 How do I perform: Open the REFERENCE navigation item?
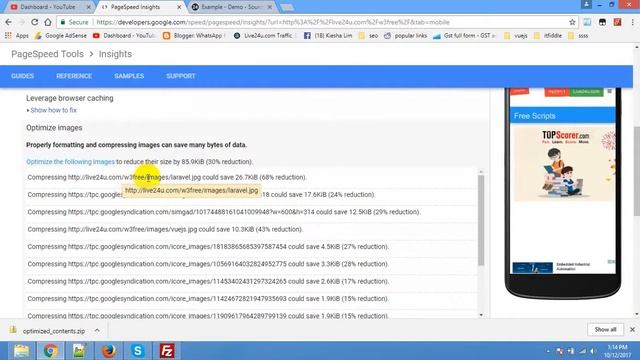[x=74, y=76]
